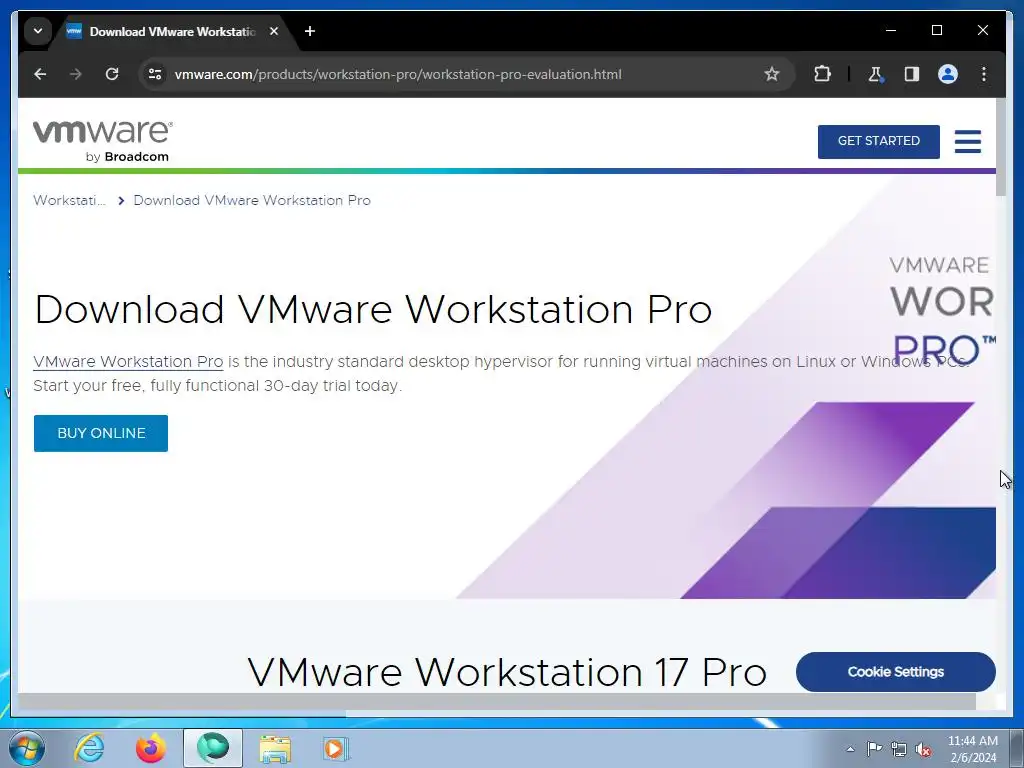Go back using browser back arrow
Viewport: 1024px width, 768px height.
40,74
